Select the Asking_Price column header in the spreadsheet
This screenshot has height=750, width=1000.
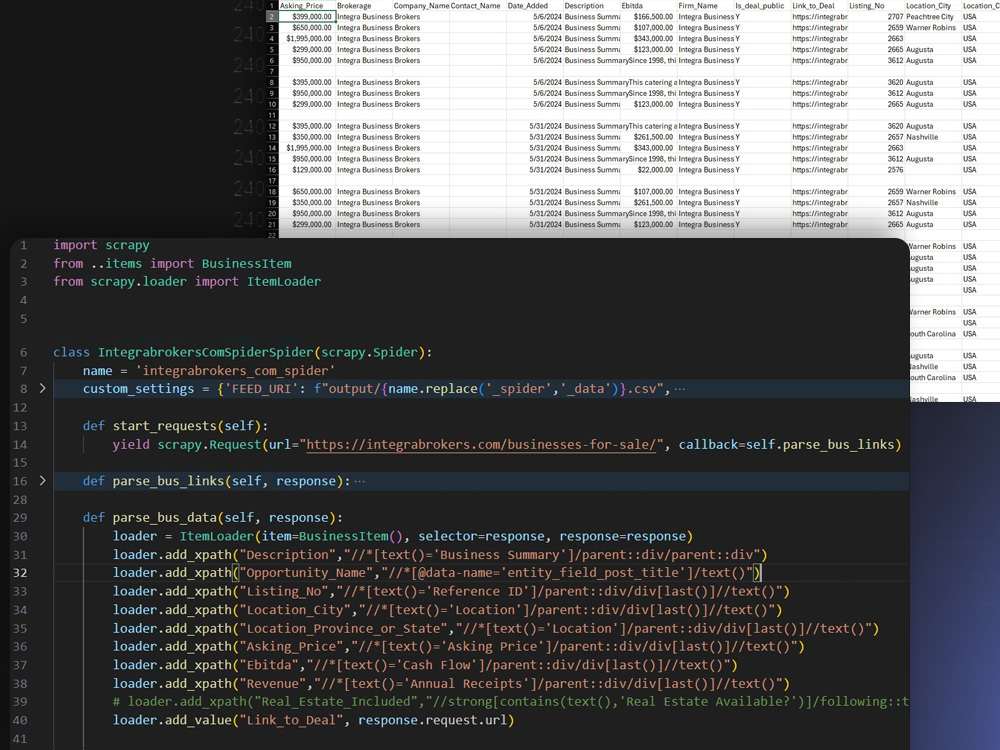[x=307, y=5]
